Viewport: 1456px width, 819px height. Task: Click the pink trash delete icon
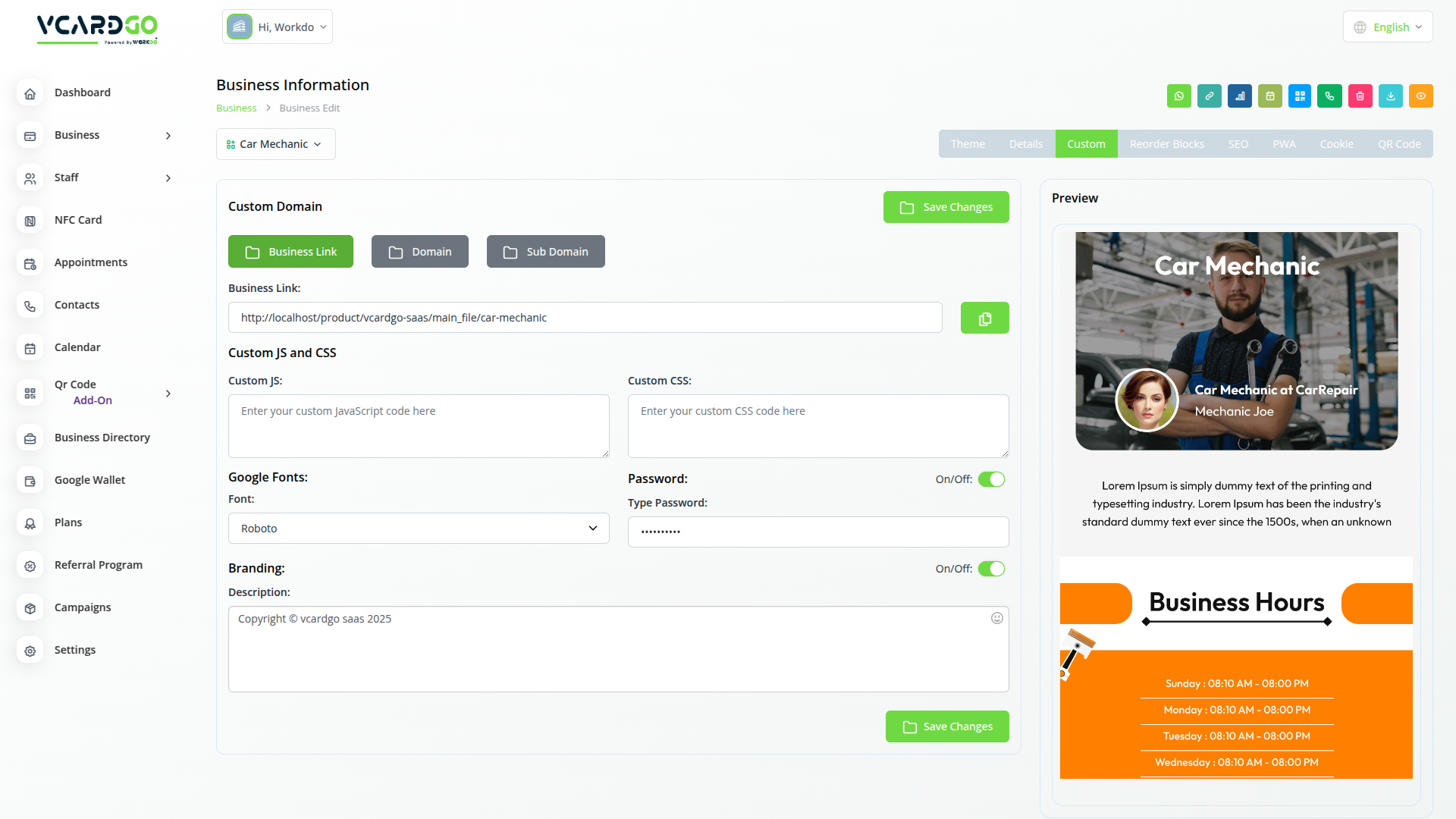(1360, 96)
